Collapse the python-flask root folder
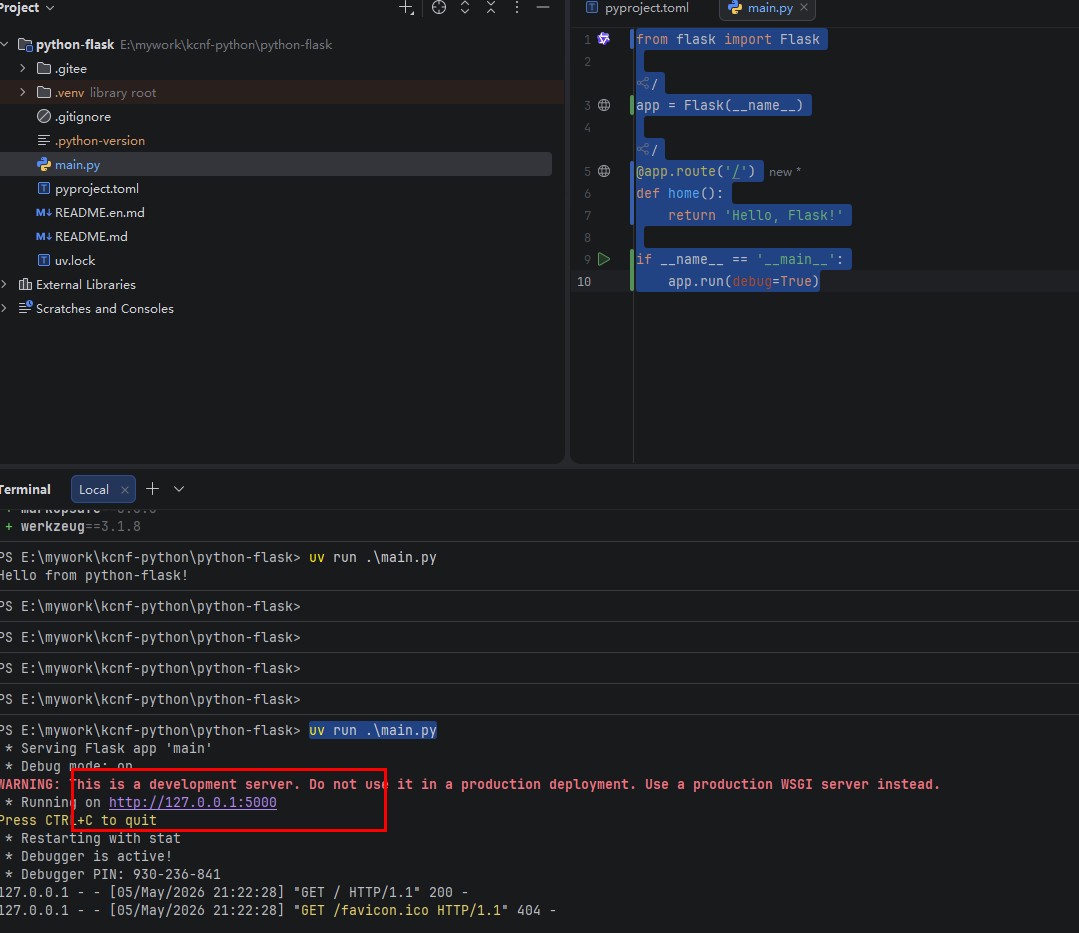The image size is (1079, 933). coord(5,45)
